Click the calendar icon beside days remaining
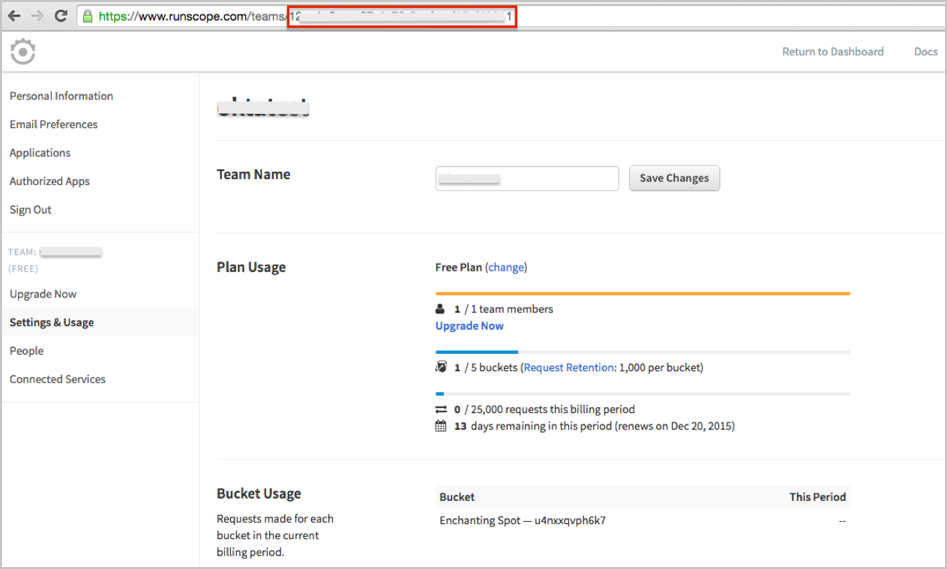 tap(441, 427)
